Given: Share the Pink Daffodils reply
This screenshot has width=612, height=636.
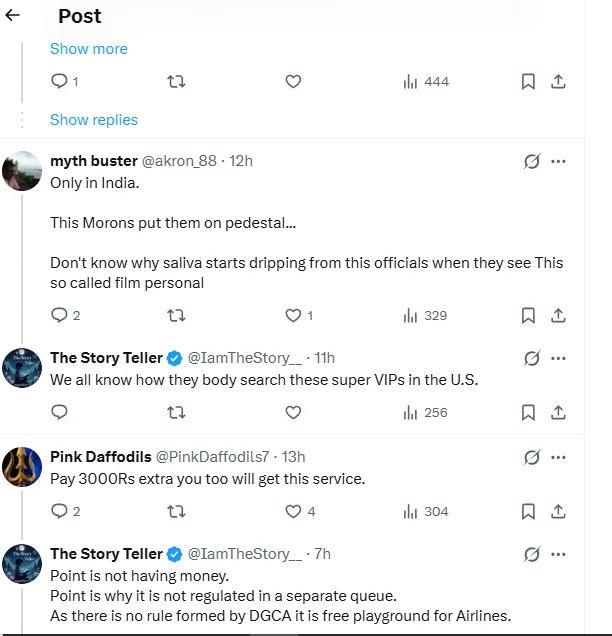Looking at the screenshot, I should (x=559, y=511).
